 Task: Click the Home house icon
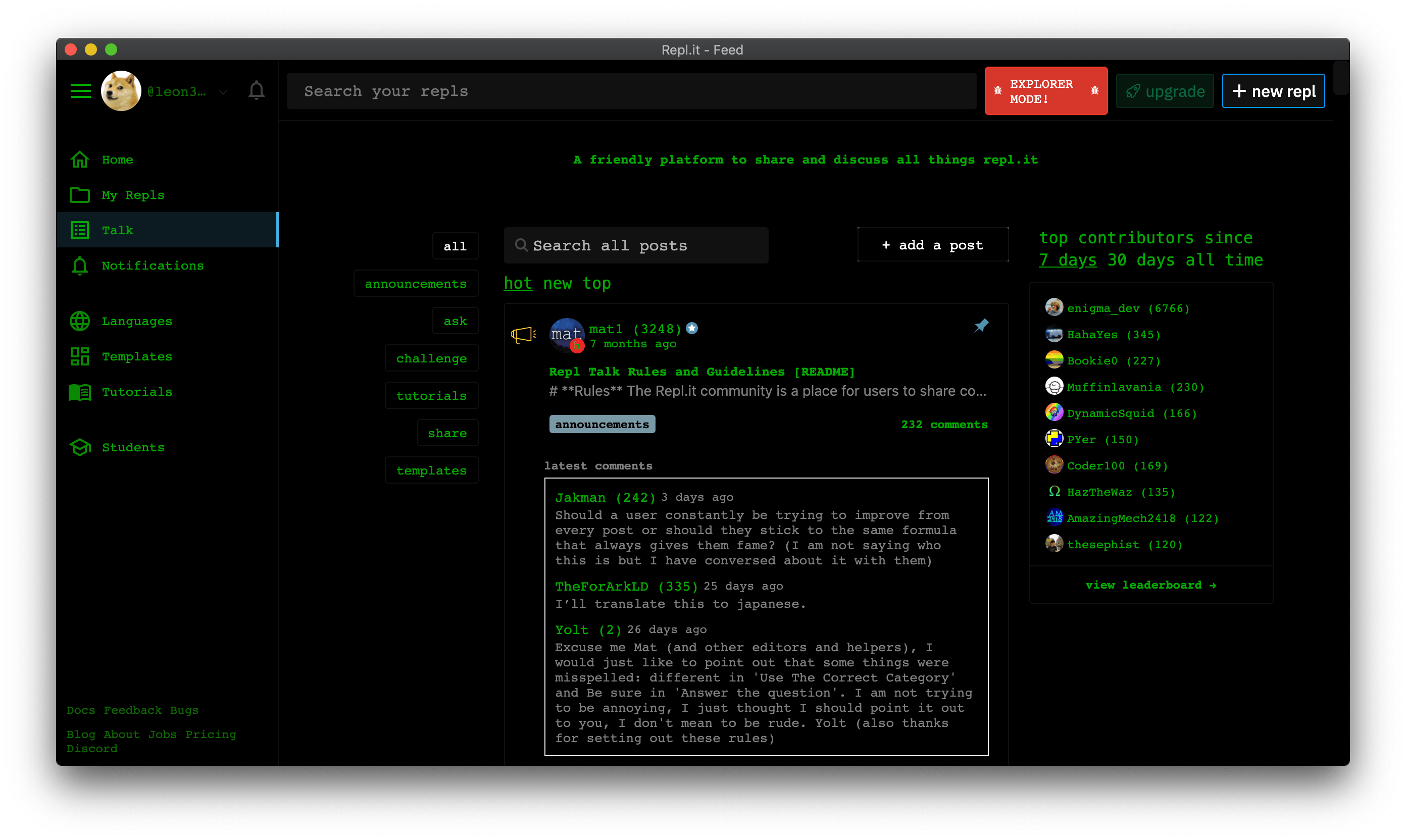click(x=80, y=160)
